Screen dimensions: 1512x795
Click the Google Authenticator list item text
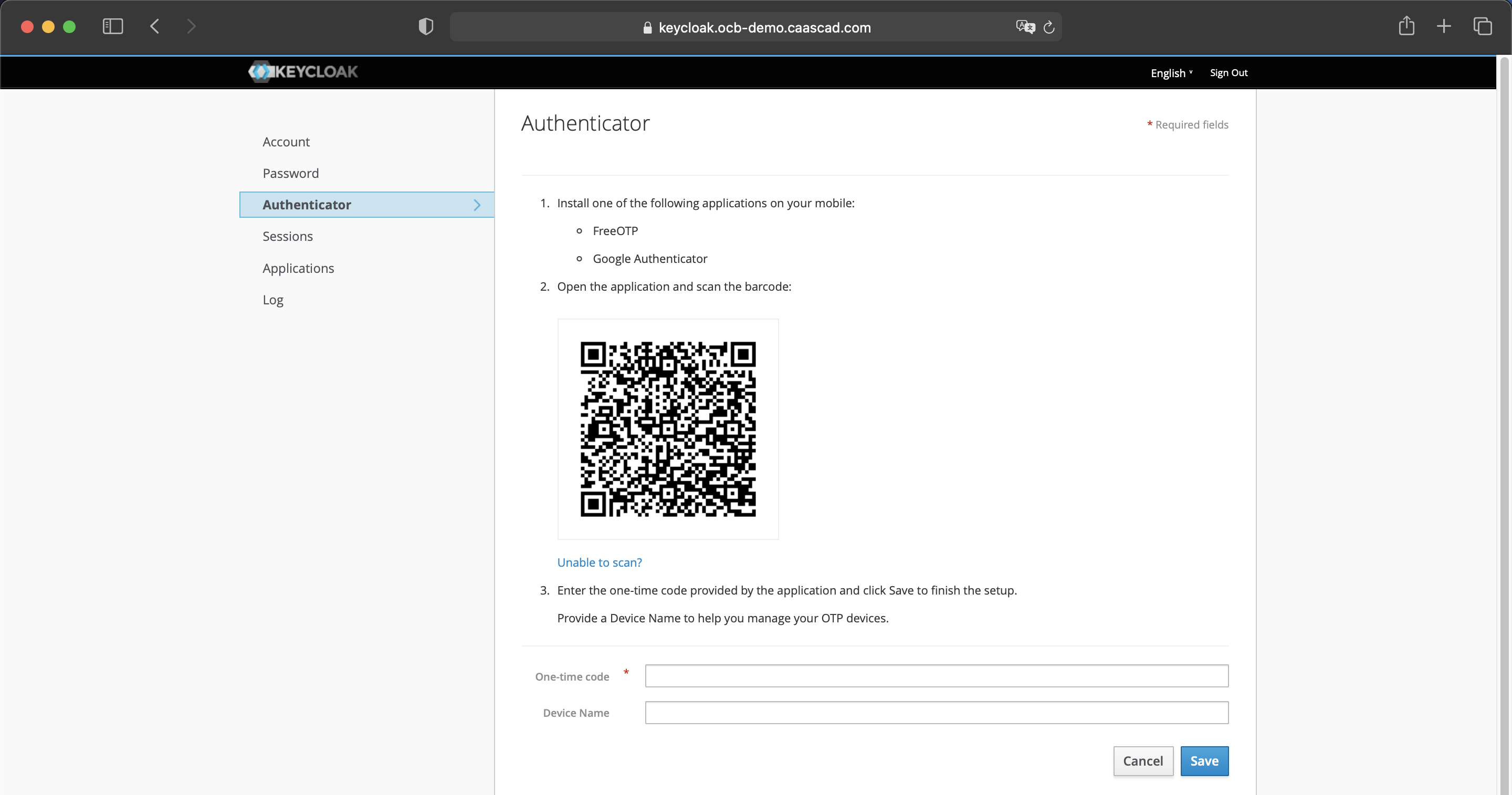click(x=650, y=259)
